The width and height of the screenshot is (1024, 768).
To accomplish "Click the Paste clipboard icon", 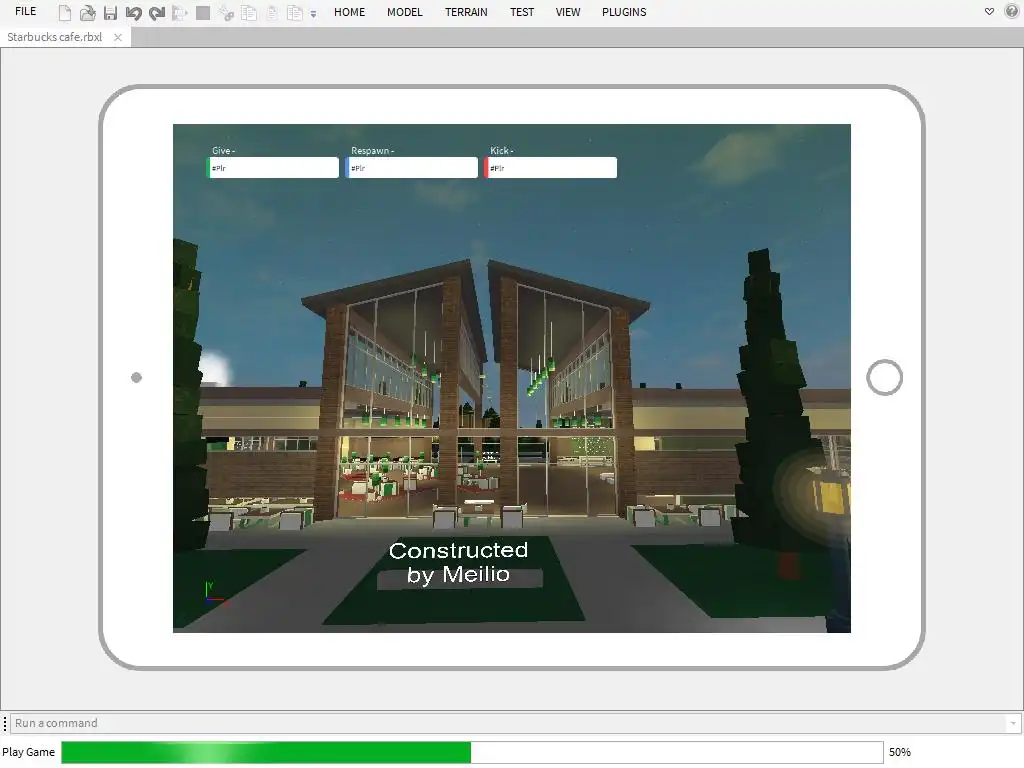I will tap(272, 12).
